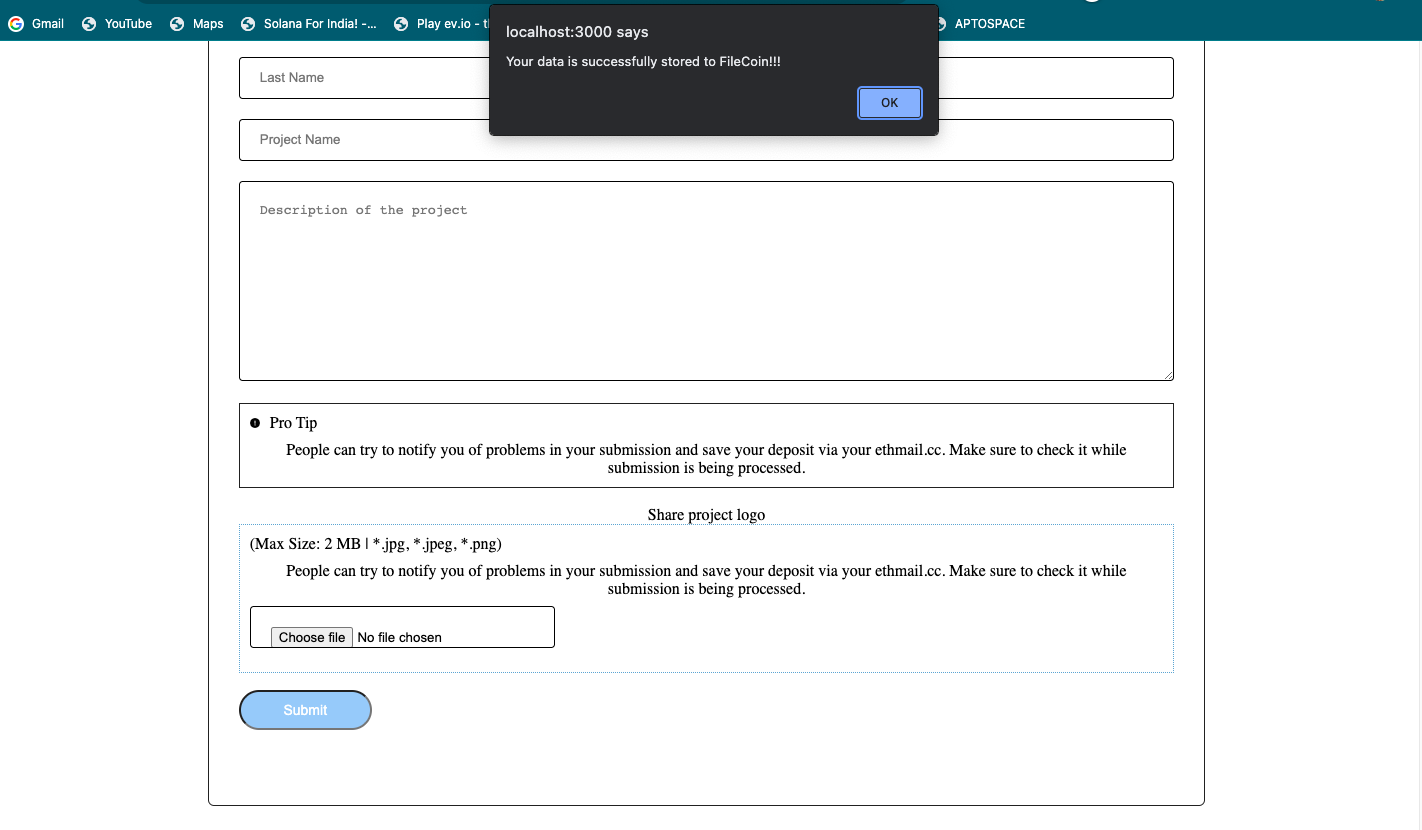Click OK in the alert dialog
The image size is (1422, 830).
click(x=889, y=103)
